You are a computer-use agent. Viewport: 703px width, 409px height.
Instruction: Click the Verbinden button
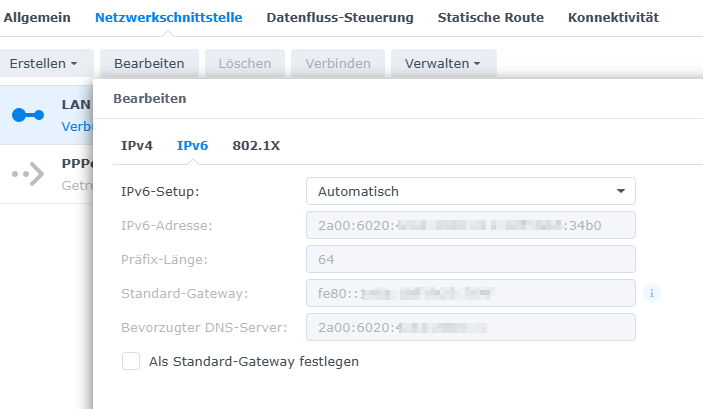pyautogui.click(x=338, y=63)
